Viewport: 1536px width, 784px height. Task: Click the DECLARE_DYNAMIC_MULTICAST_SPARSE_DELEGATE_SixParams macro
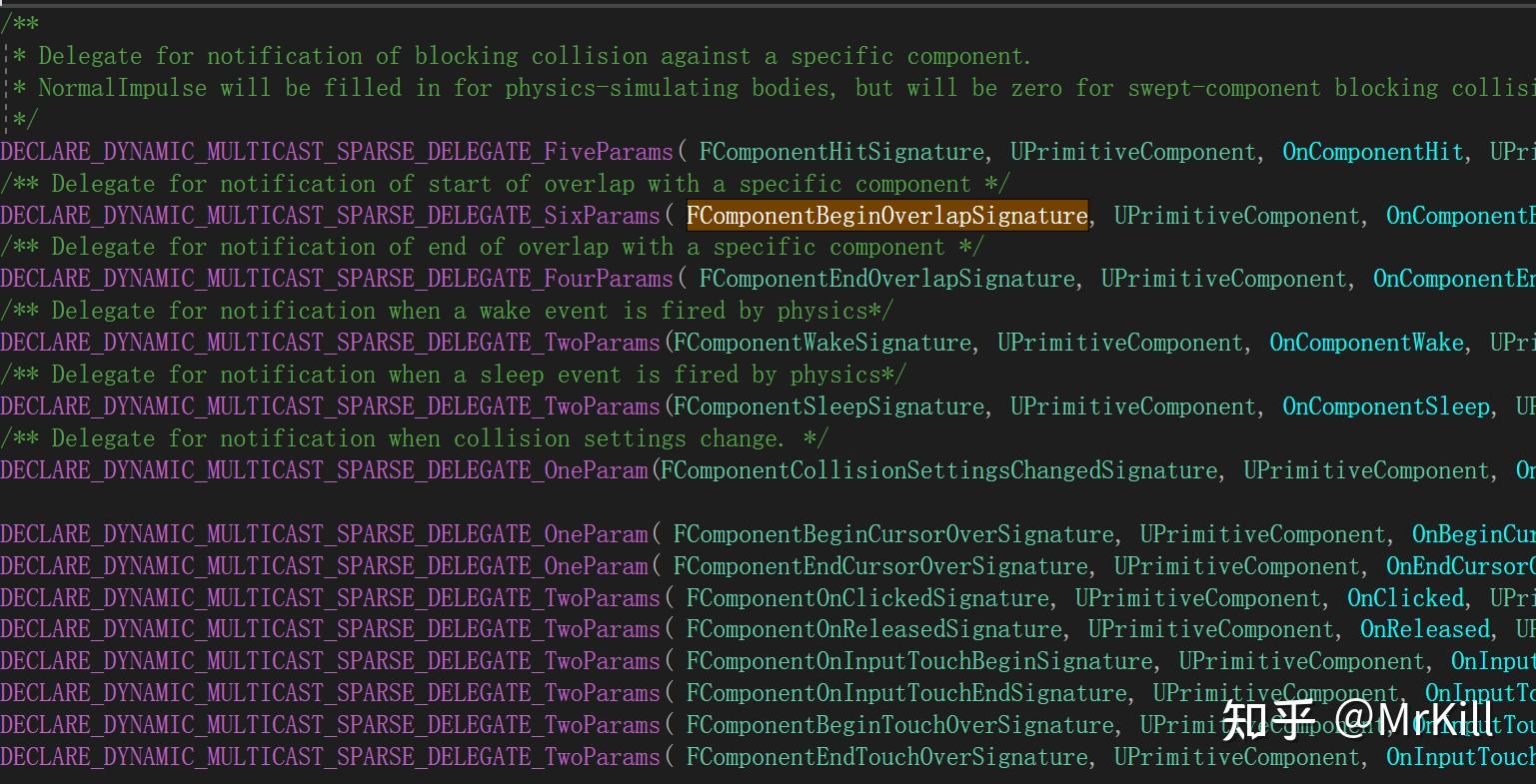point(330,216)
